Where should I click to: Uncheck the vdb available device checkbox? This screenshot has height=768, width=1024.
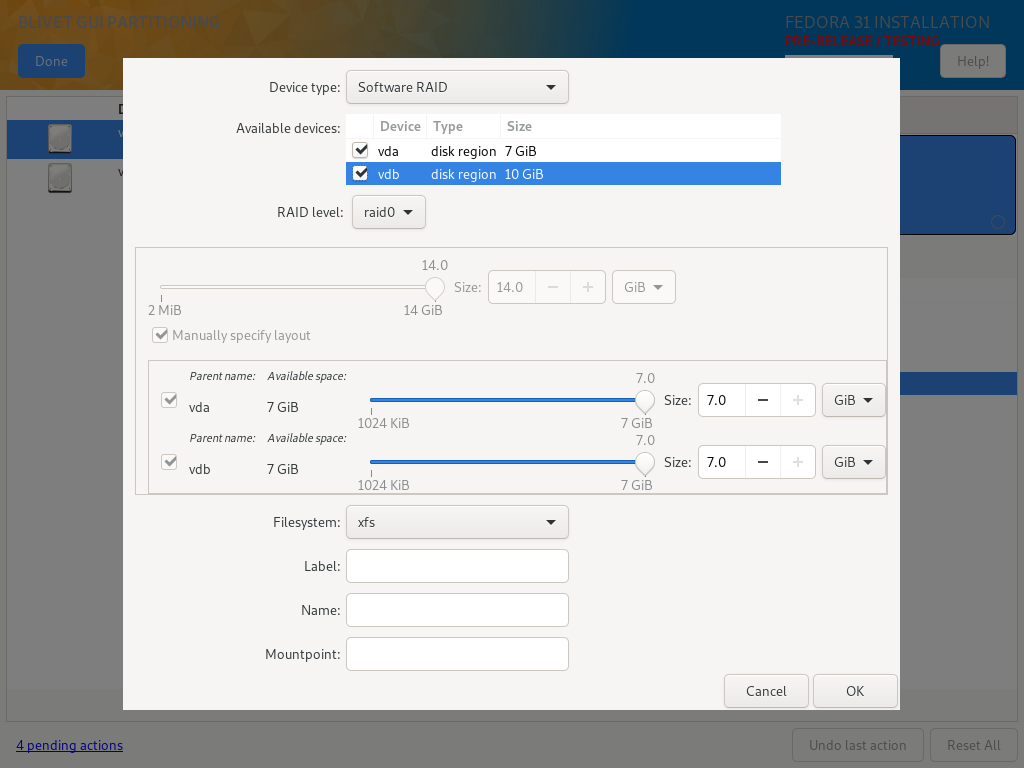click(360, 174)
